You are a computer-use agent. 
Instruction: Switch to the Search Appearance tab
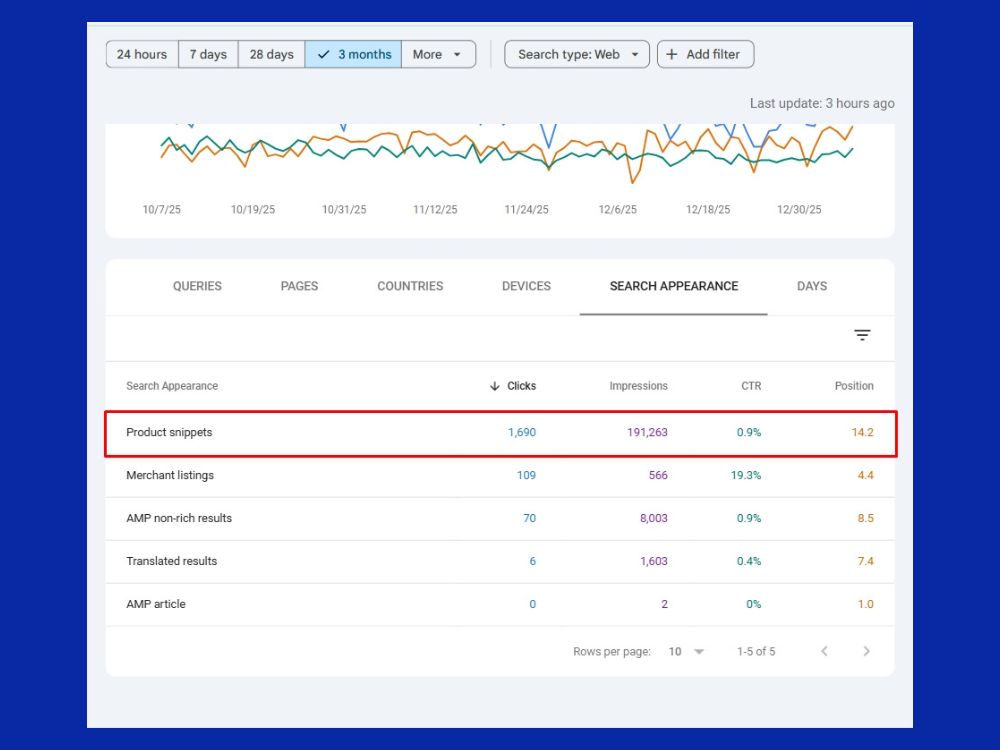coord(673,286)
